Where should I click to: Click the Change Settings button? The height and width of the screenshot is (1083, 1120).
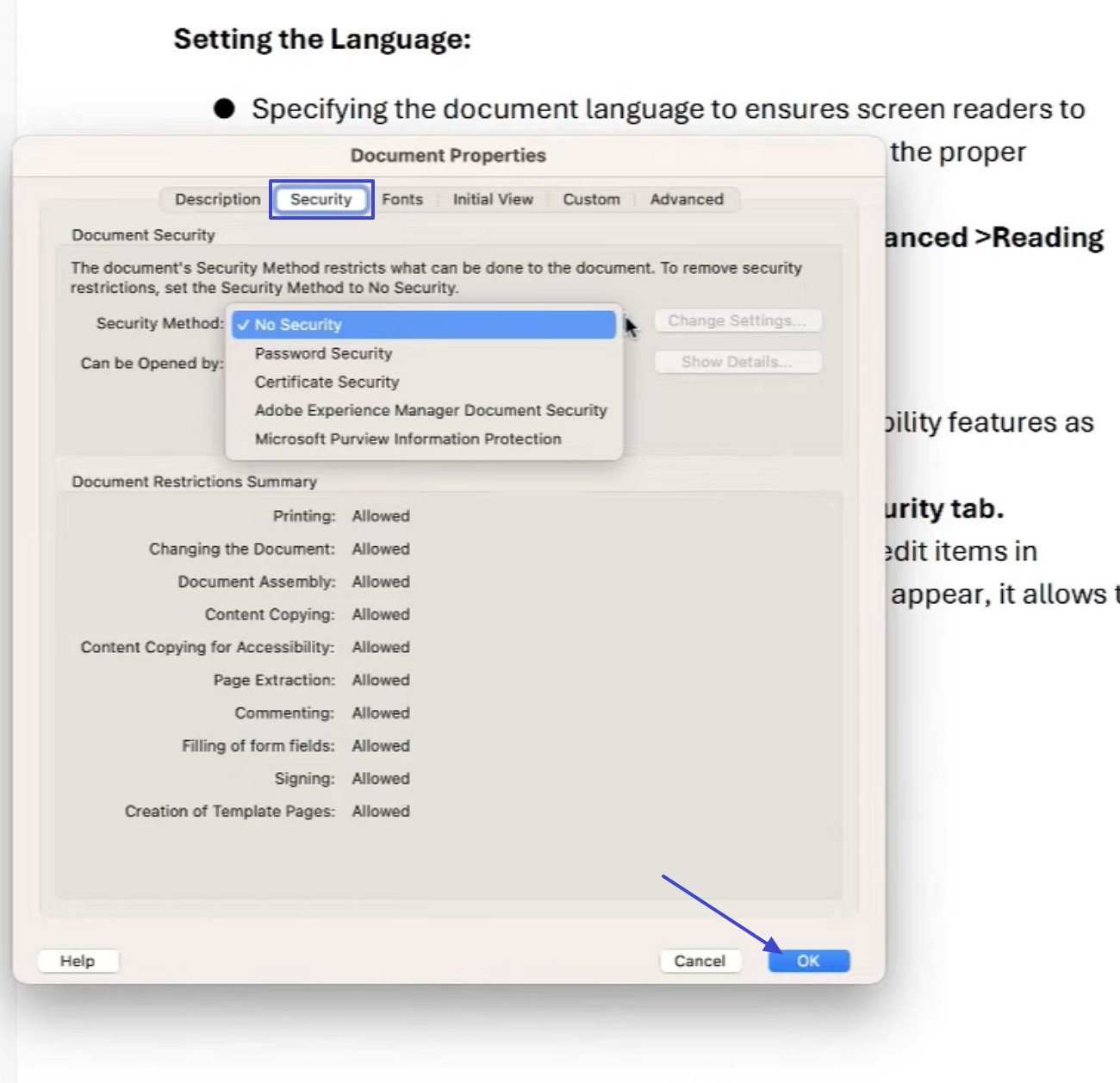737,321
